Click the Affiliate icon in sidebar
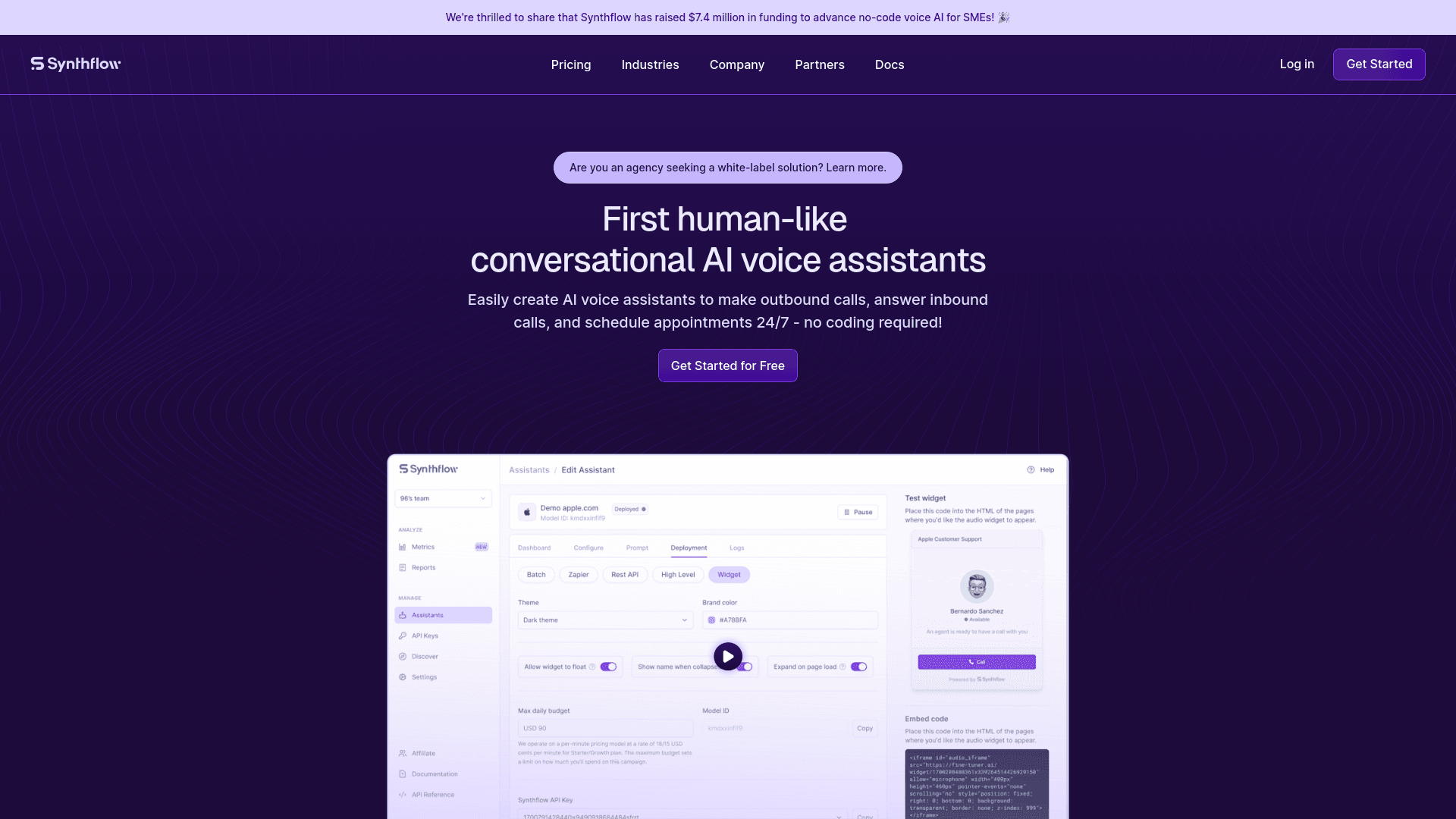 tap(403, 753)
